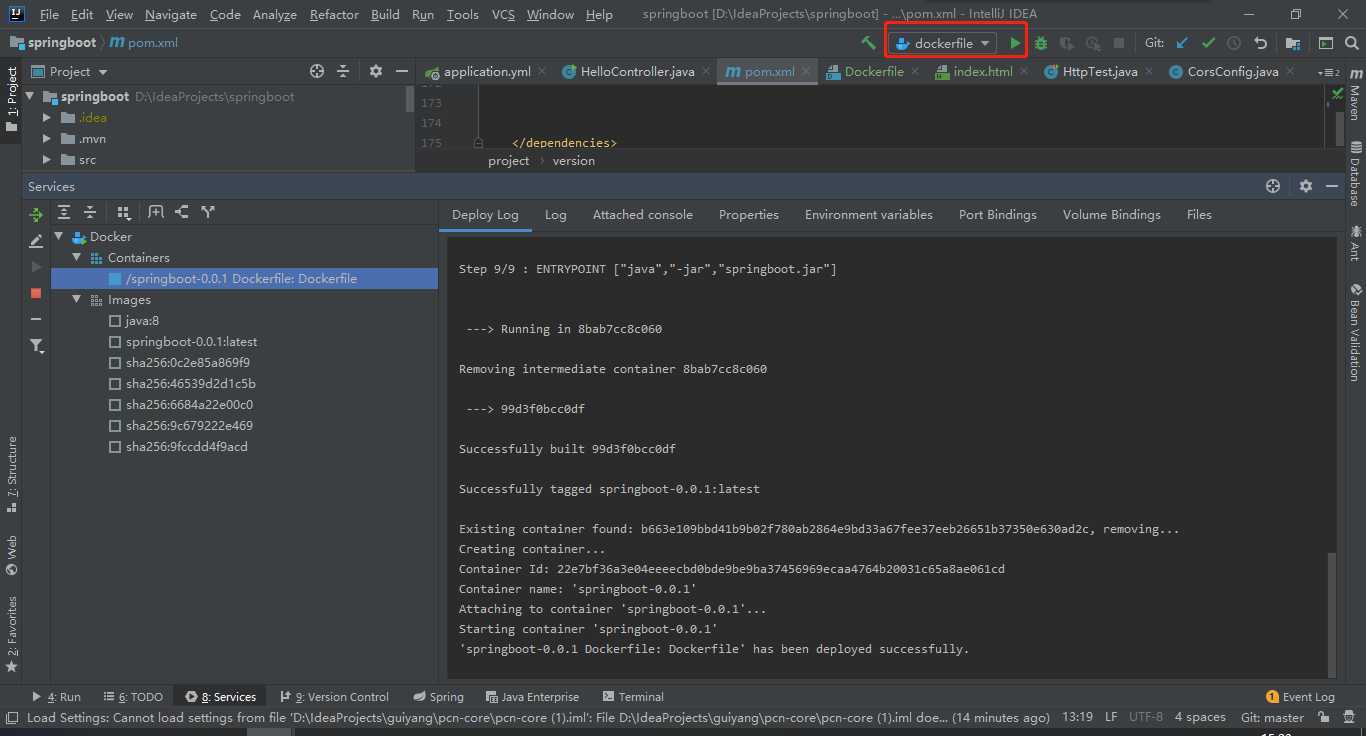Open the dockerfile run configuration dropdown
1366x736 pixels.
(x=943, y=43)
